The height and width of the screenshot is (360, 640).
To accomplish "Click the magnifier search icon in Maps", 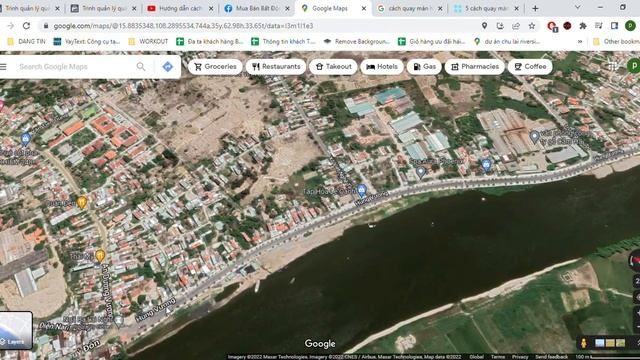I will (141, 67).
